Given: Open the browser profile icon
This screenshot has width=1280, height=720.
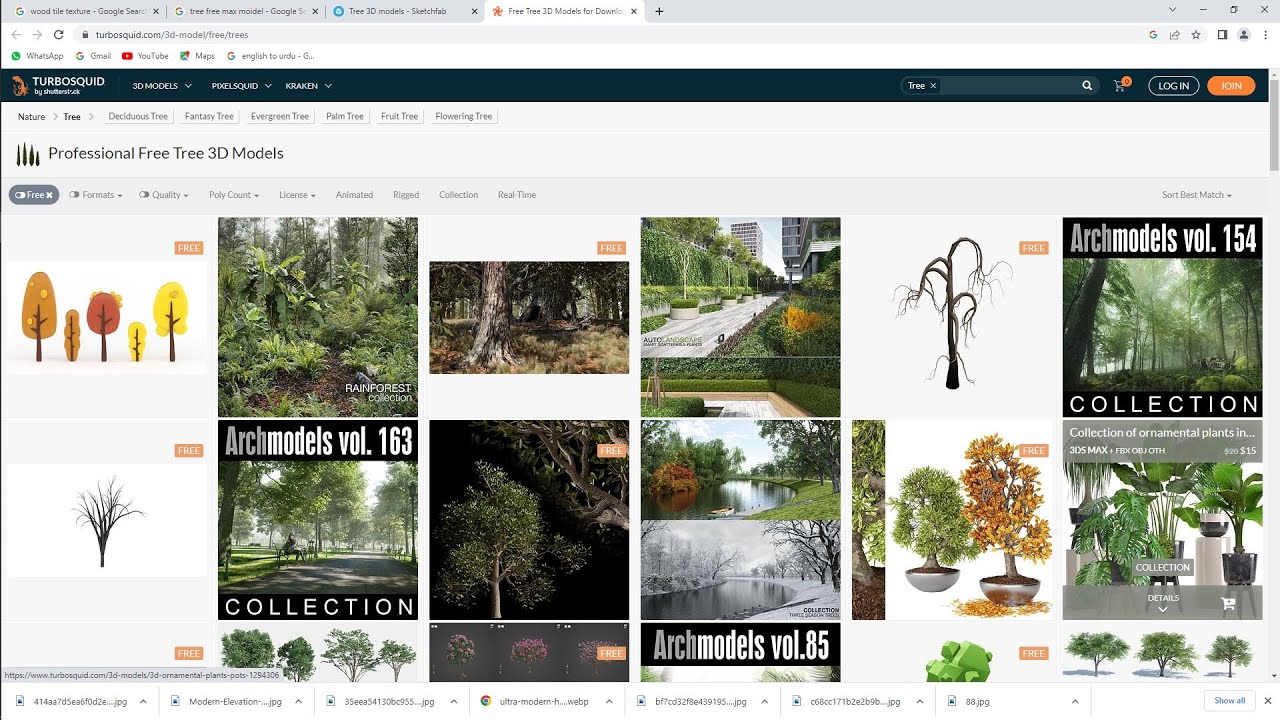Looking at the screenshot, I should [x=1244, y=34].
